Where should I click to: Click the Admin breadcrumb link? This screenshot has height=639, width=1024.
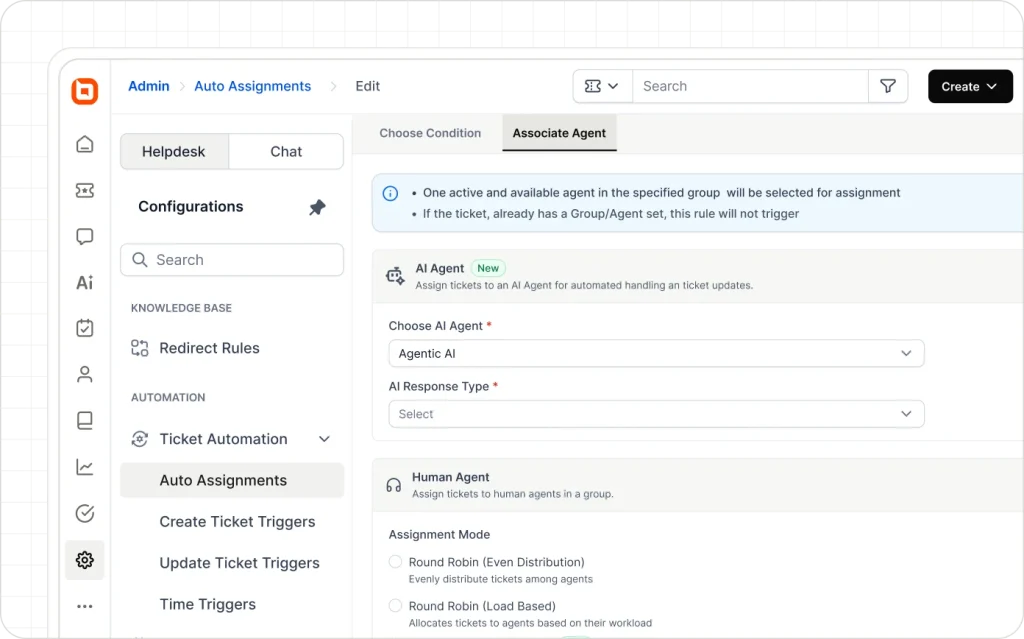click(x=149, y=86)
